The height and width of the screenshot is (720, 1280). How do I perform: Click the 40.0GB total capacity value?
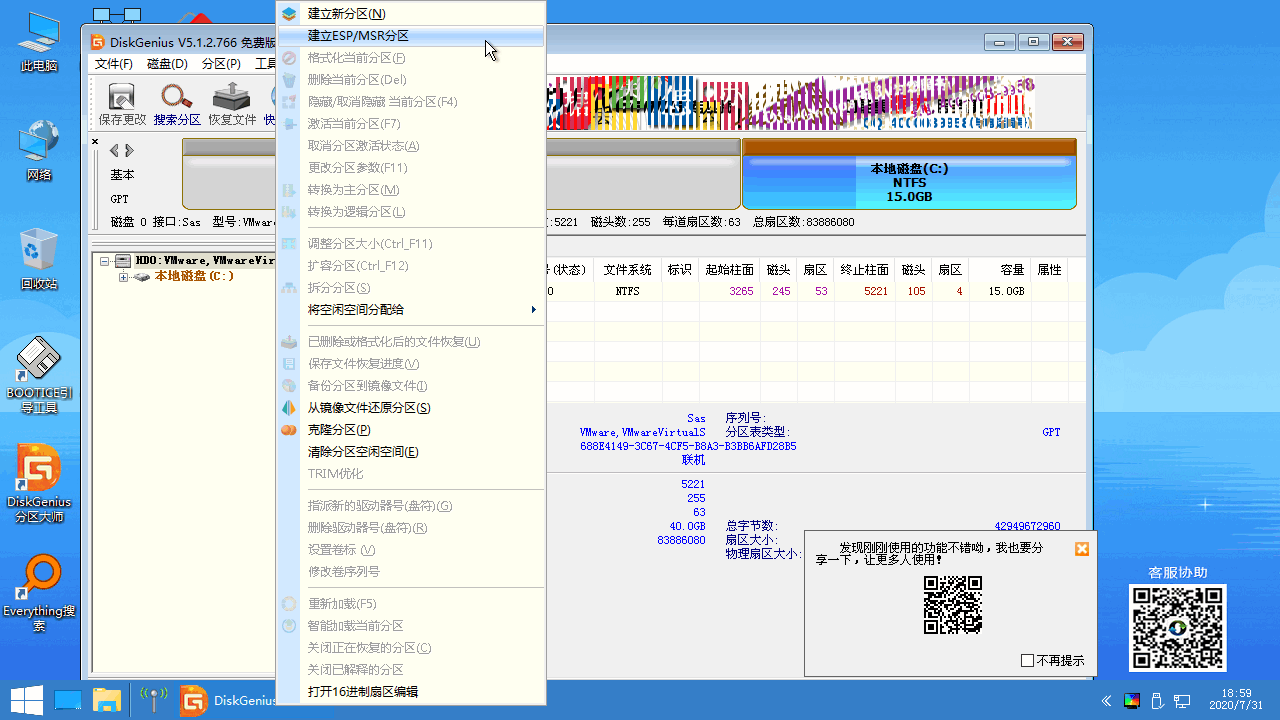687,526
